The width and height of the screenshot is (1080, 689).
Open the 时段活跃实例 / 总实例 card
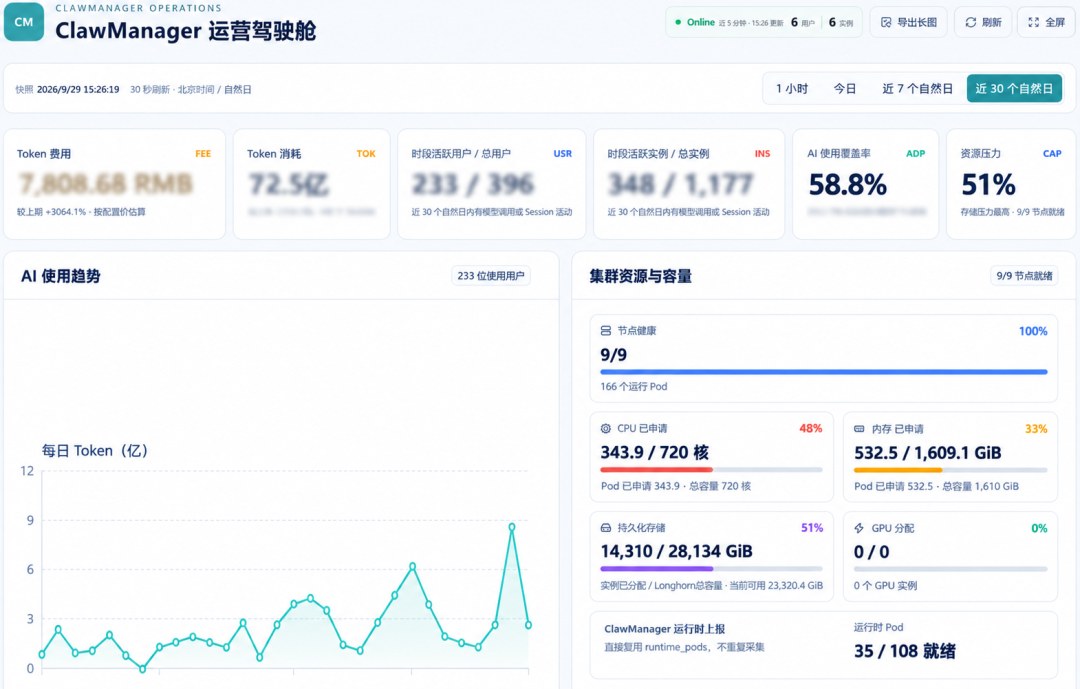(689, 184)
